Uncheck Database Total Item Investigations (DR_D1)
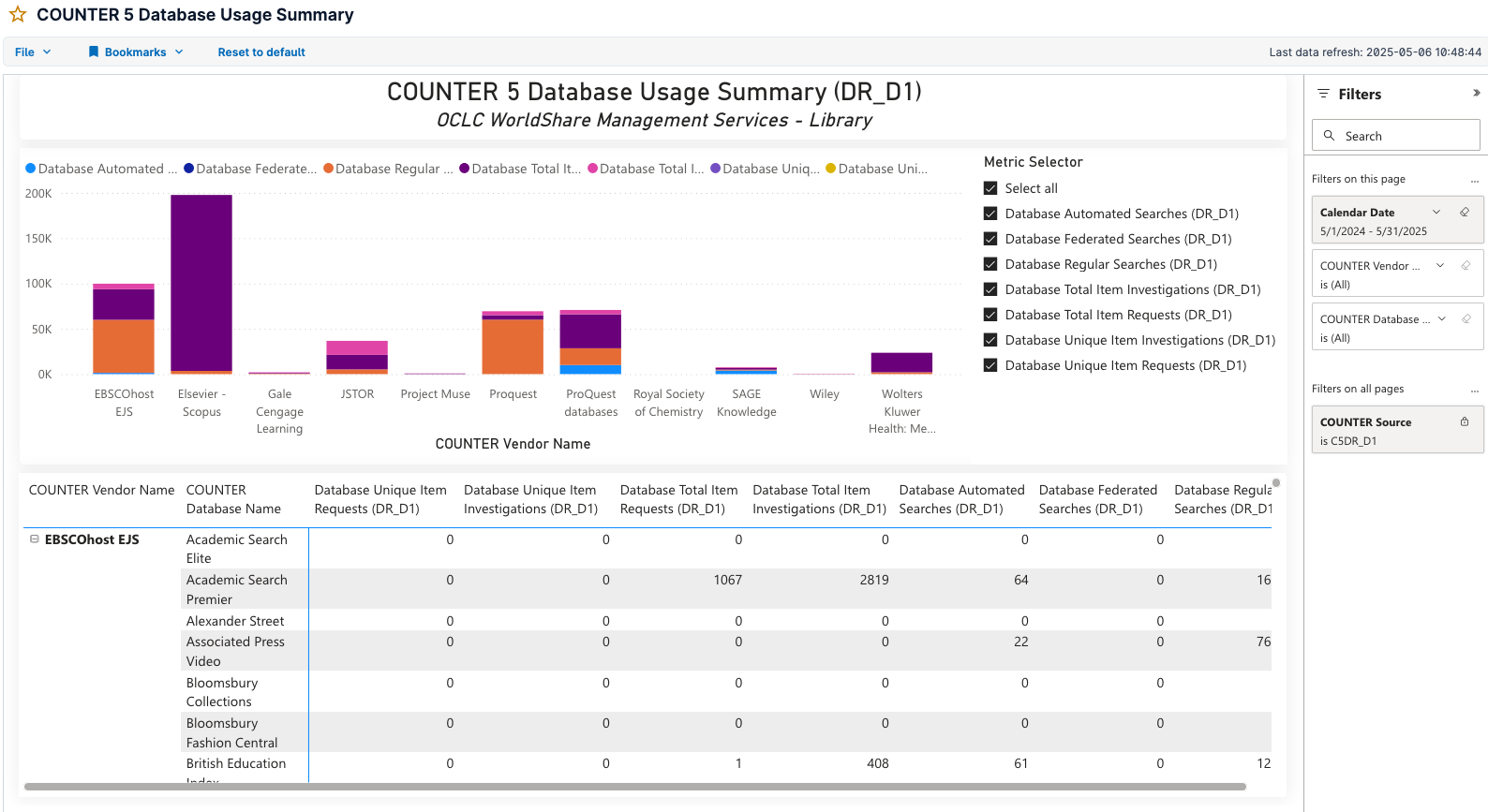Screen dimensions: 1488x812 coord(990,289)
